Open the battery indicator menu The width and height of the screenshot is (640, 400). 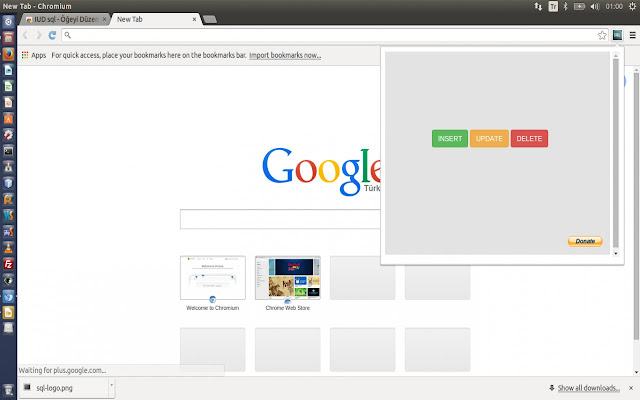click(x=579, y=6)
